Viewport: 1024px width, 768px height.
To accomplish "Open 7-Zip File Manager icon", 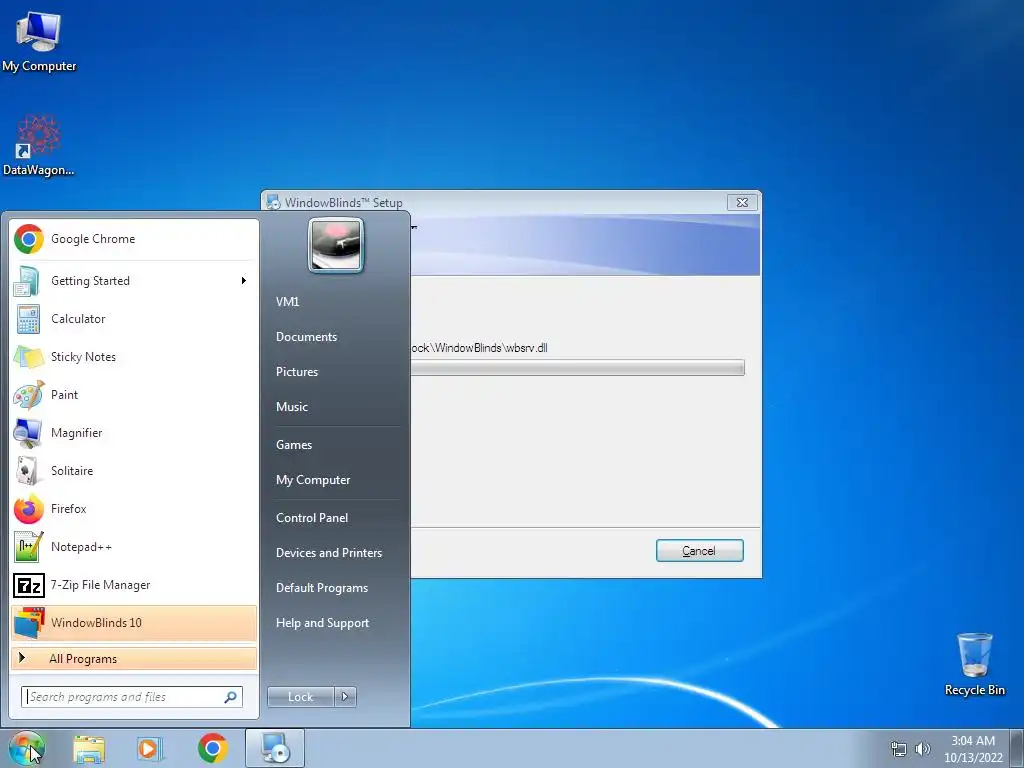I will (29, 585).
